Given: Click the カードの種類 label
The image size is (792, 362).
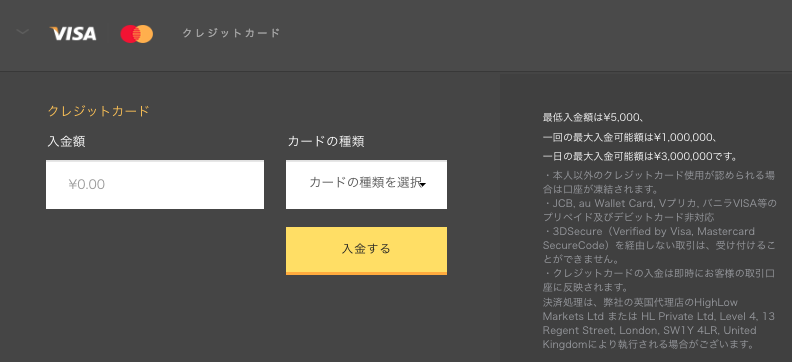Looking at the screenshot, I should pos(326,142).
